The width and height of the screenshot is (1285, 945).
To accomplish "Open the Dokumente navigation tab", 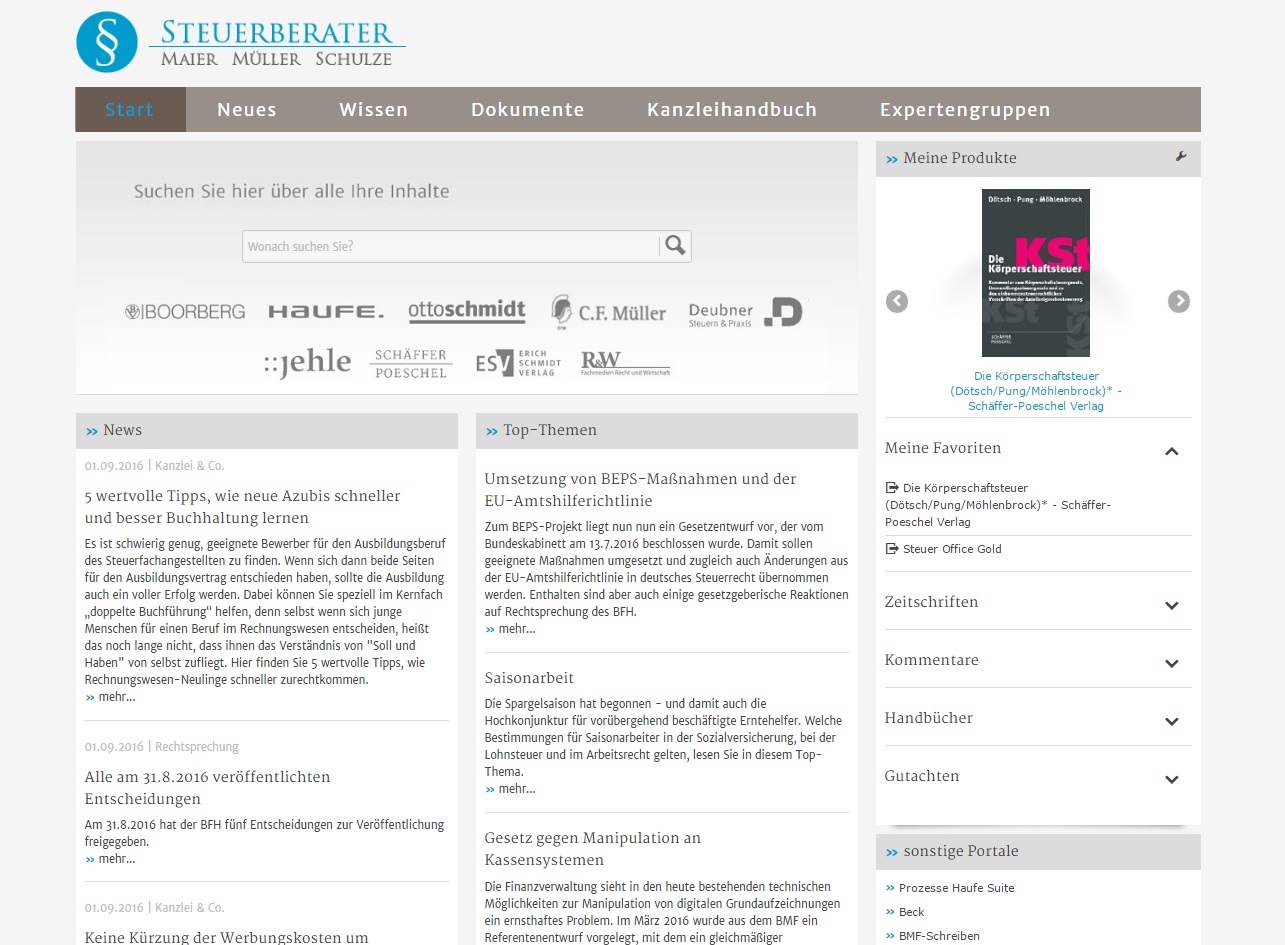I will click(x=528, y=110).
